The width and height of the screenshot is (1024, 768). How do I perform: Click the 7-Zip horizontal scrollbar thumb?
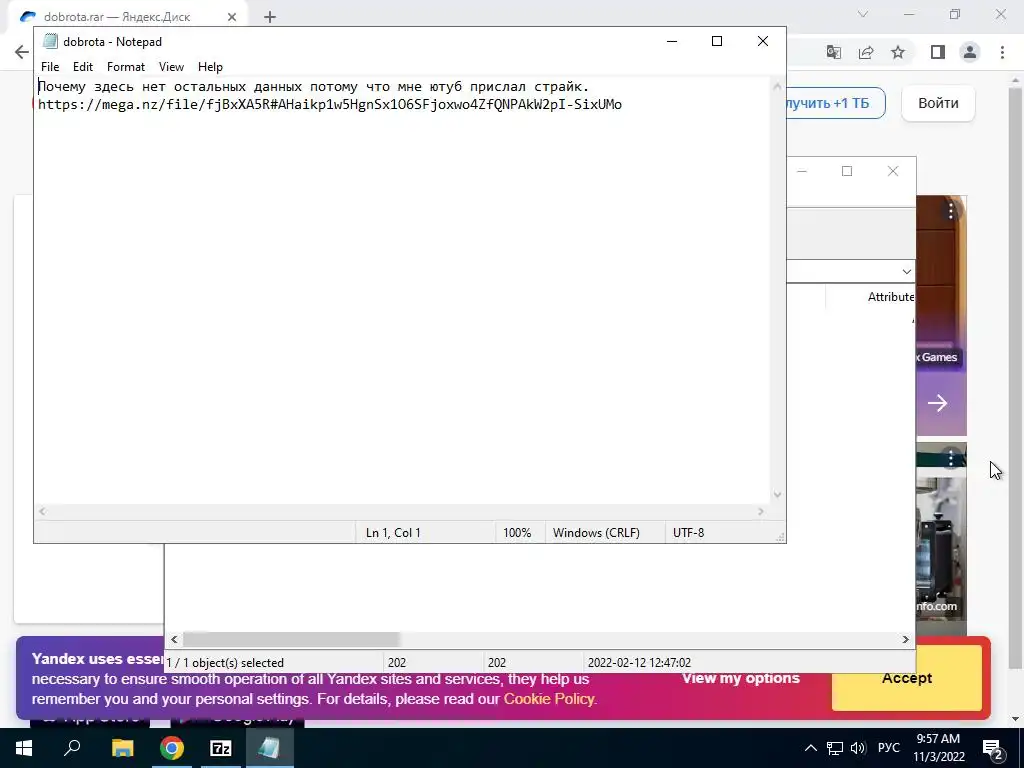[291, 639]
